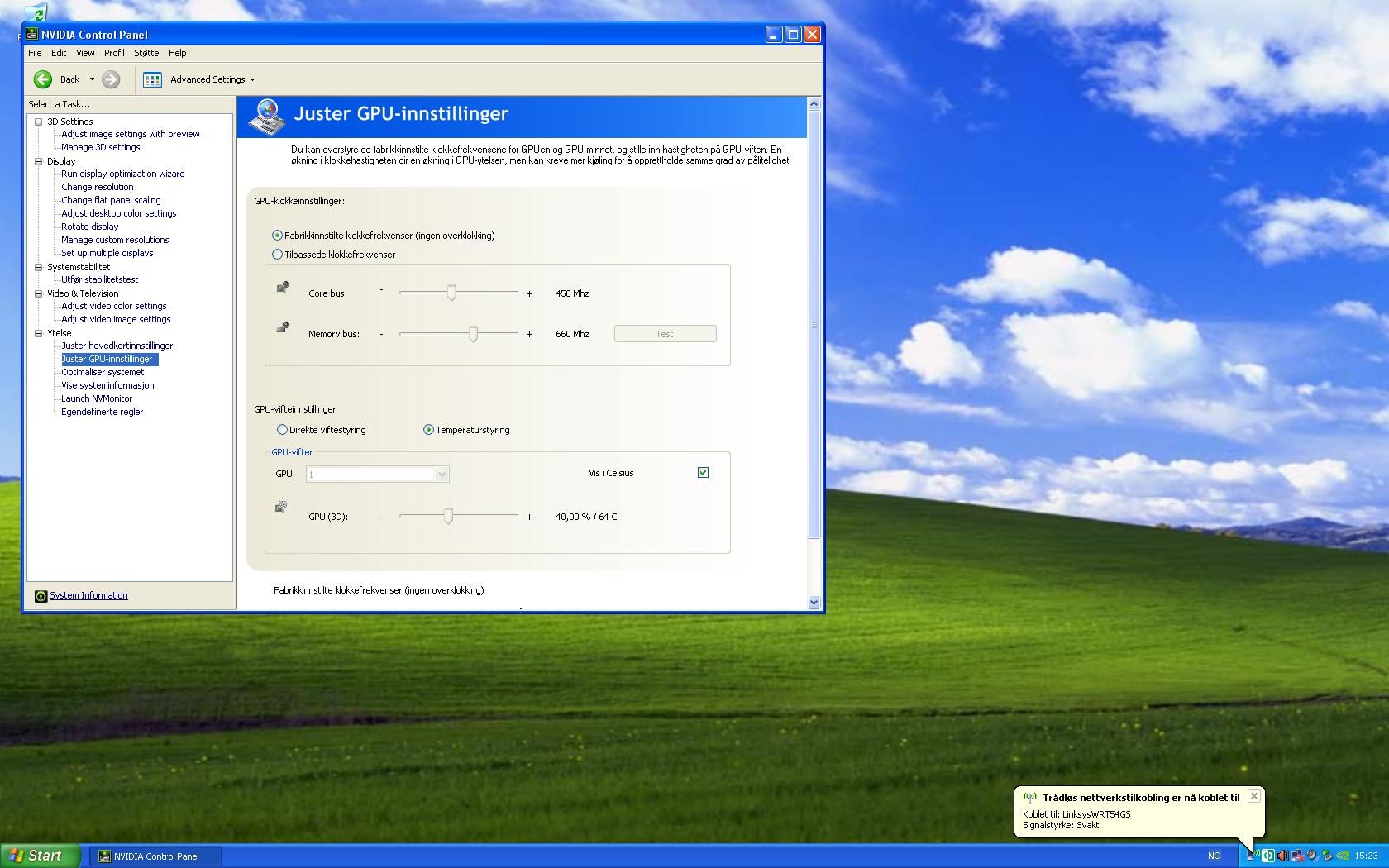Launch NVMonitor from the task tree
This screenshot has height=868, width=1389.
point(97,398)
